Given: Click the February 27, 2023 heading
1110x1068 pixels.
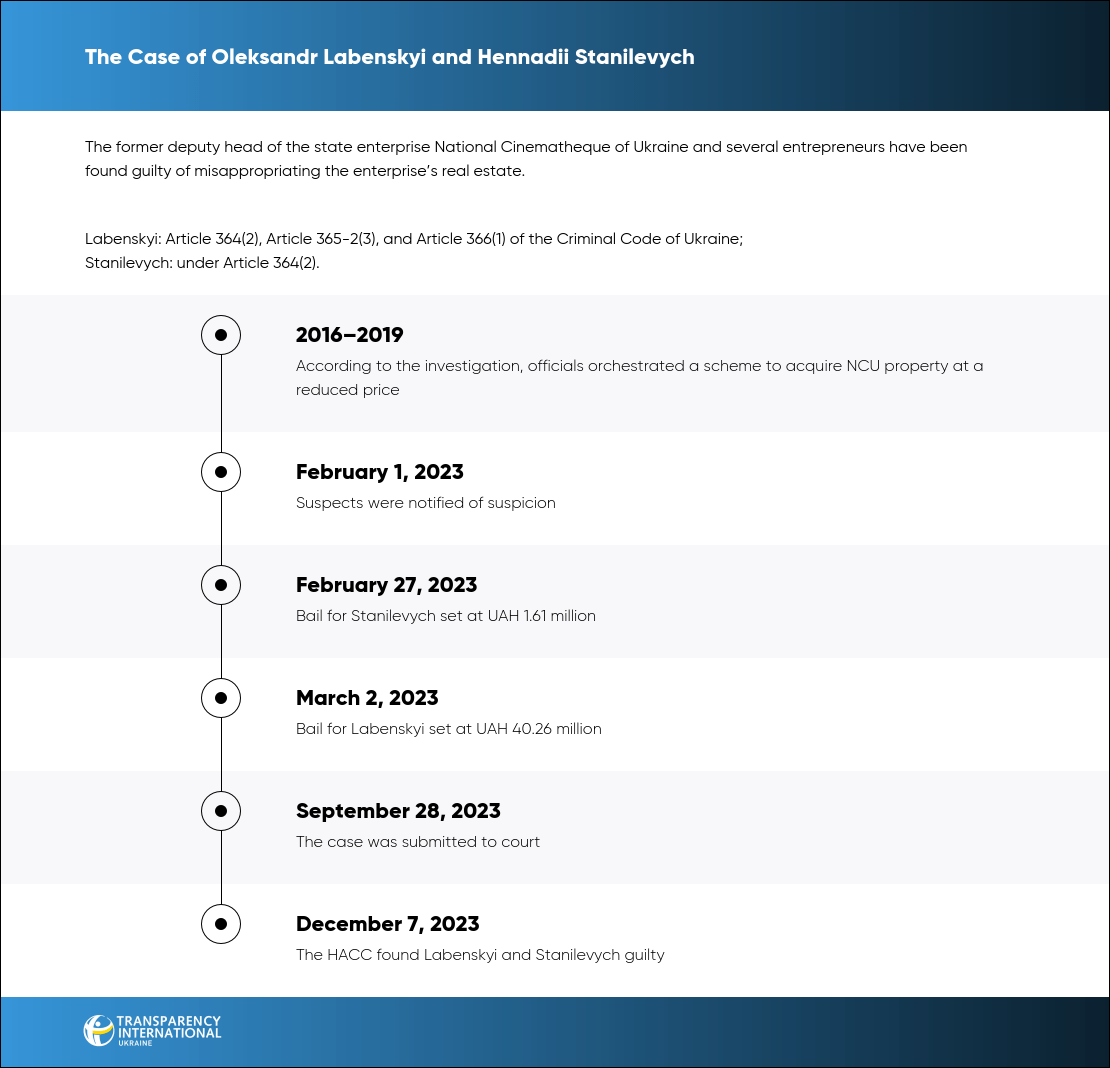Looking at the screenshot, I should [x=386, y=585].
